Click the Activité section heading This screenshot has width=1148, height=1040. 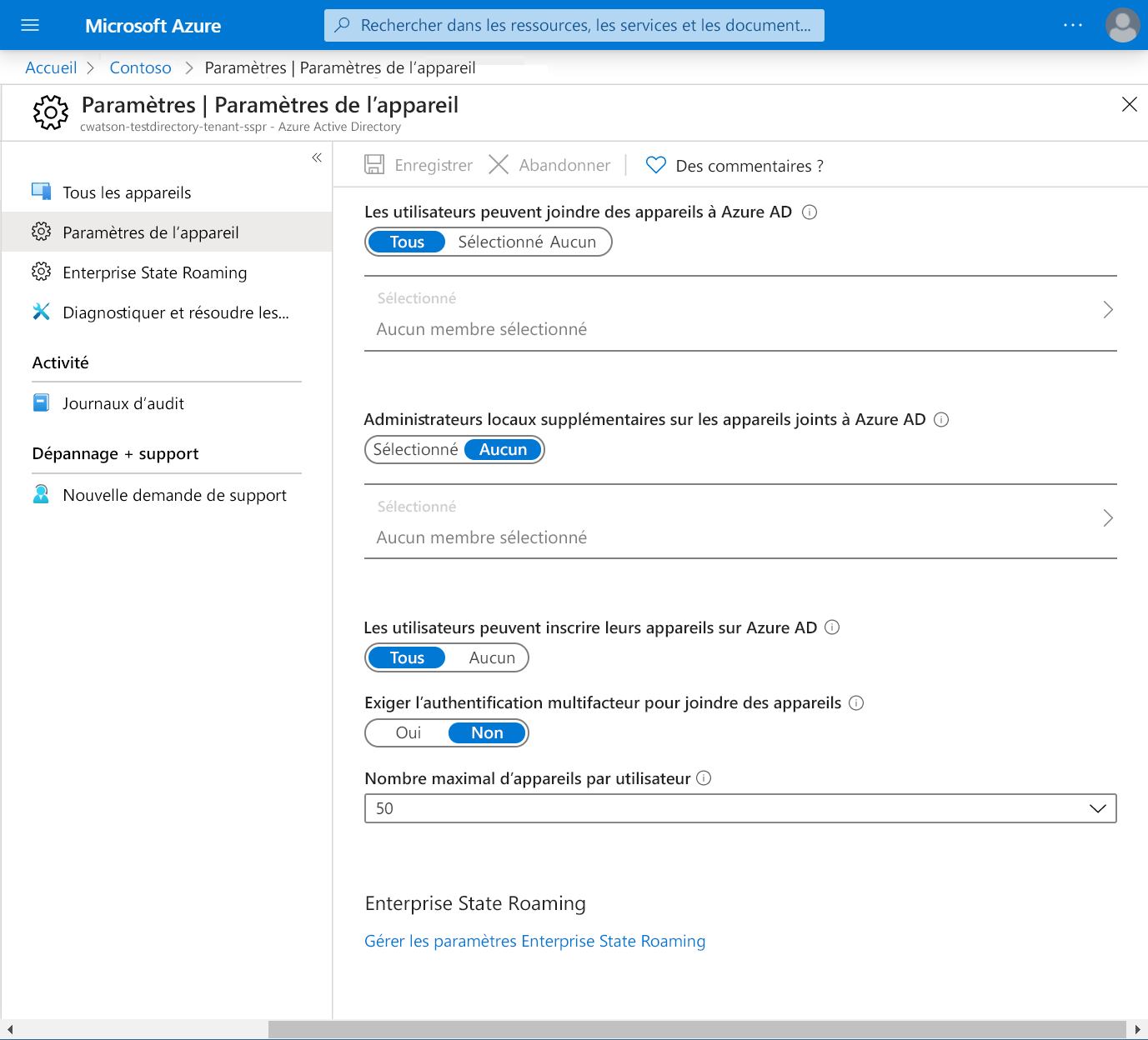pyautogui.click(x=60, y=362)
